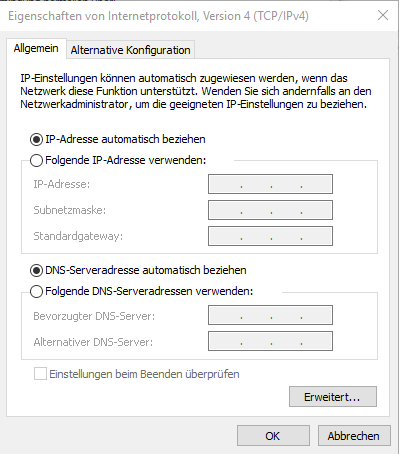
Task: Click into the IP-Adresse input field
Action: tap(270, 184)
